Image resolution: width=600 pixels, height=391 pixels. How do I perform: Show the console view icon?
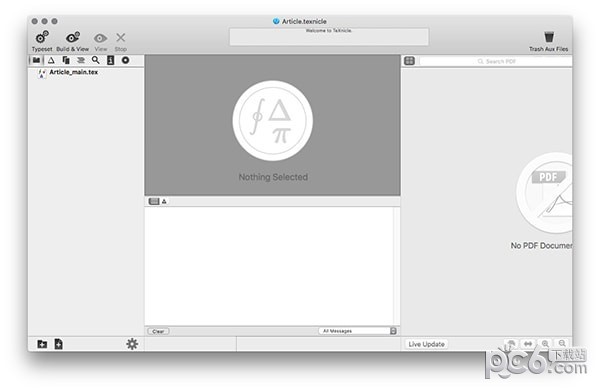[x=154, y=201]
